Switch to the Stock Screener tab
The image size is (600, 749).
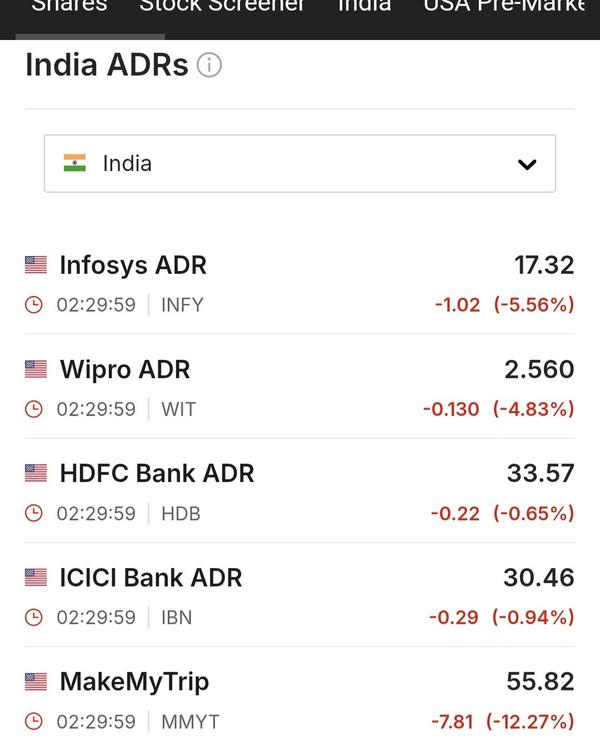[222, 8]
